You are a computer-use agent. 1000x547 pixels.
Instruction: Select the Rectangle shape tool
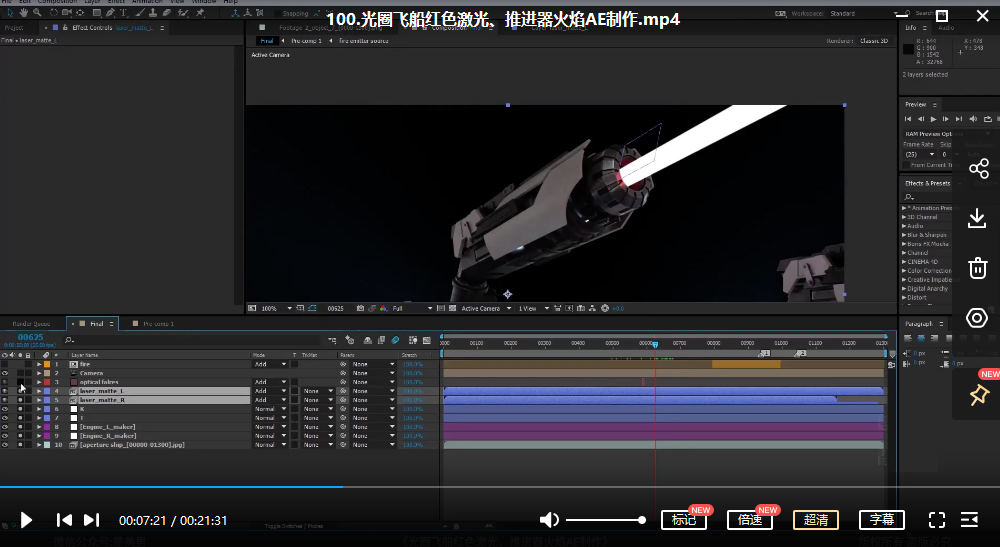point(97,12)
